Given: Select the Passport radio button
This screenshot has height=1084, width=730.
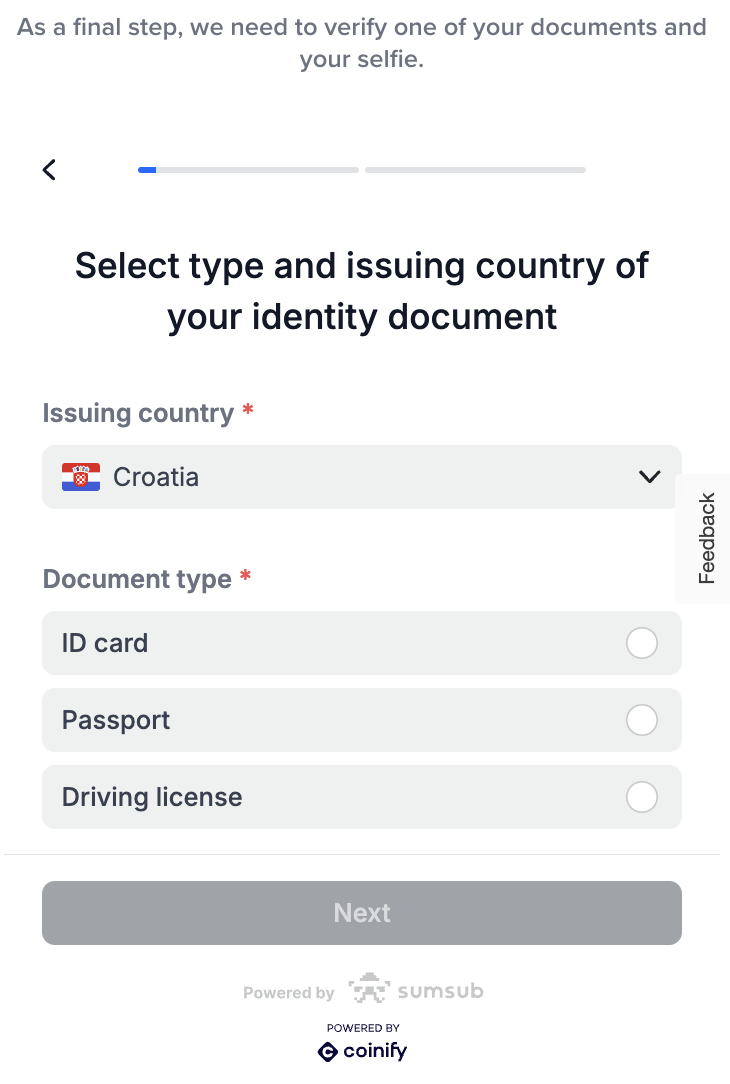Looking at the screenshot, I should coord(641,720).
